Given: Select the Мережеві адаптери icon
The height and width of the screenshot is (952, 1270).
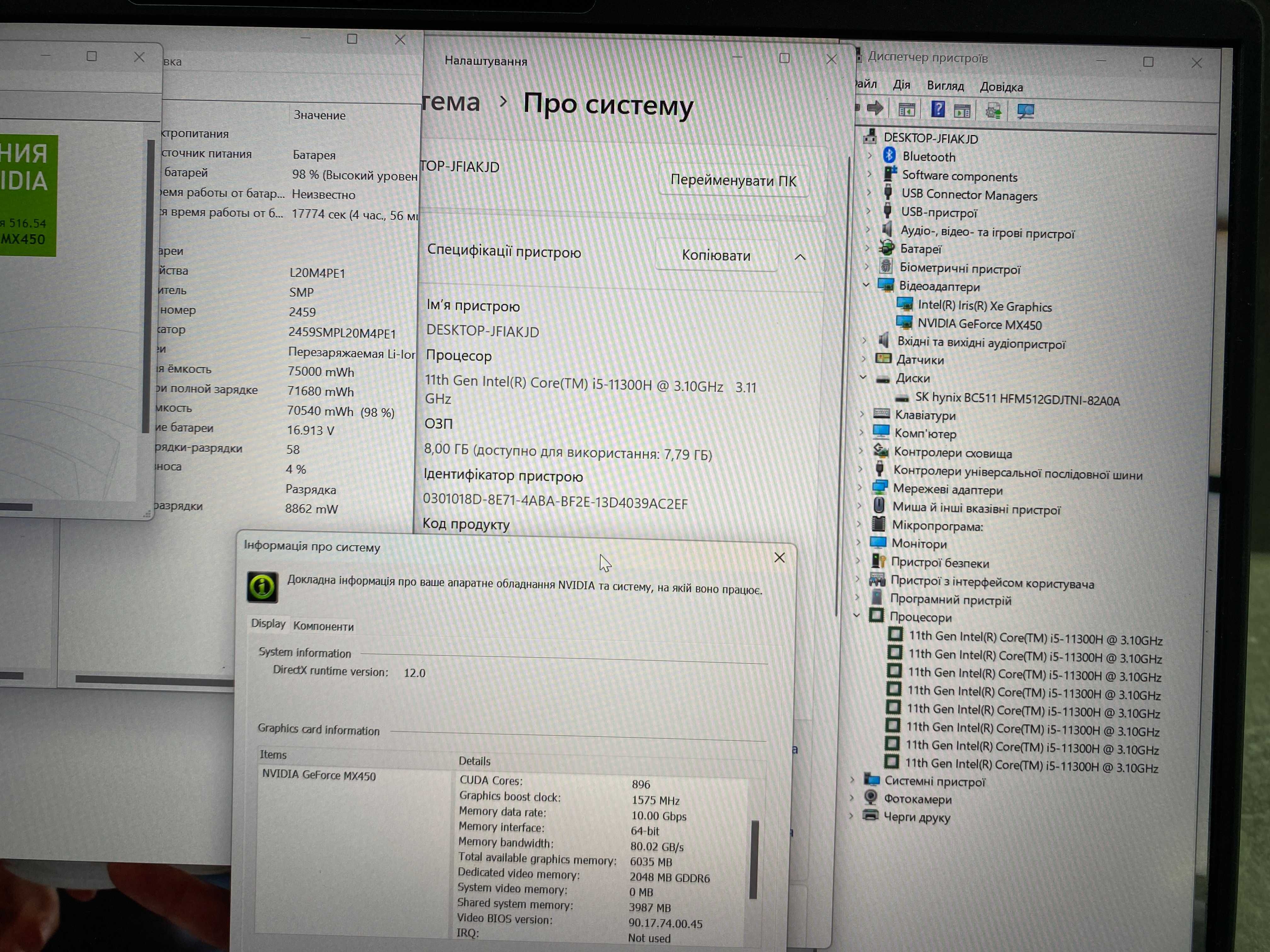Looking at the screenshot, I should pos(880,488).
